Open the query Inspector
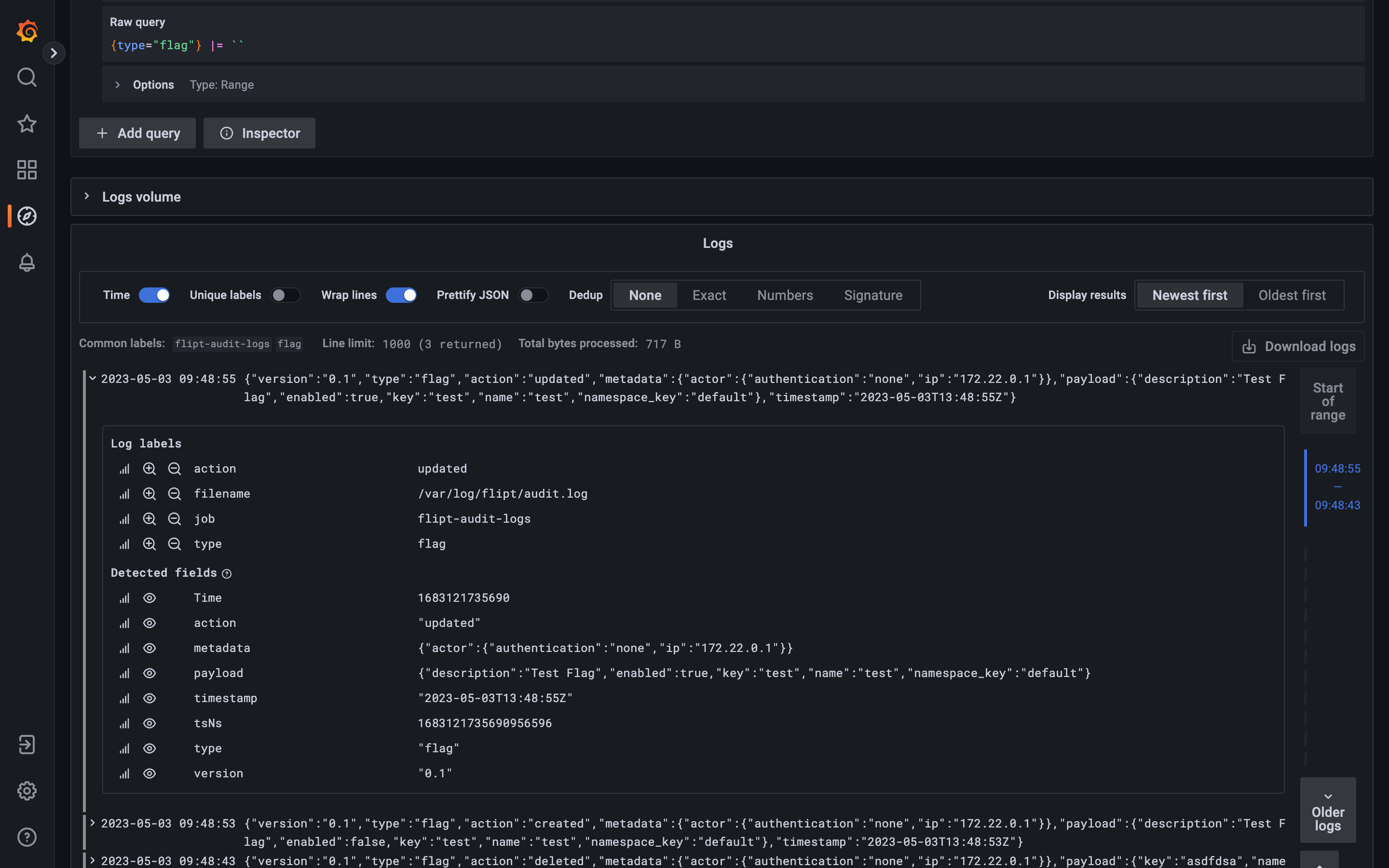Viewport: 1389px width, 868px height. (259, 133)
